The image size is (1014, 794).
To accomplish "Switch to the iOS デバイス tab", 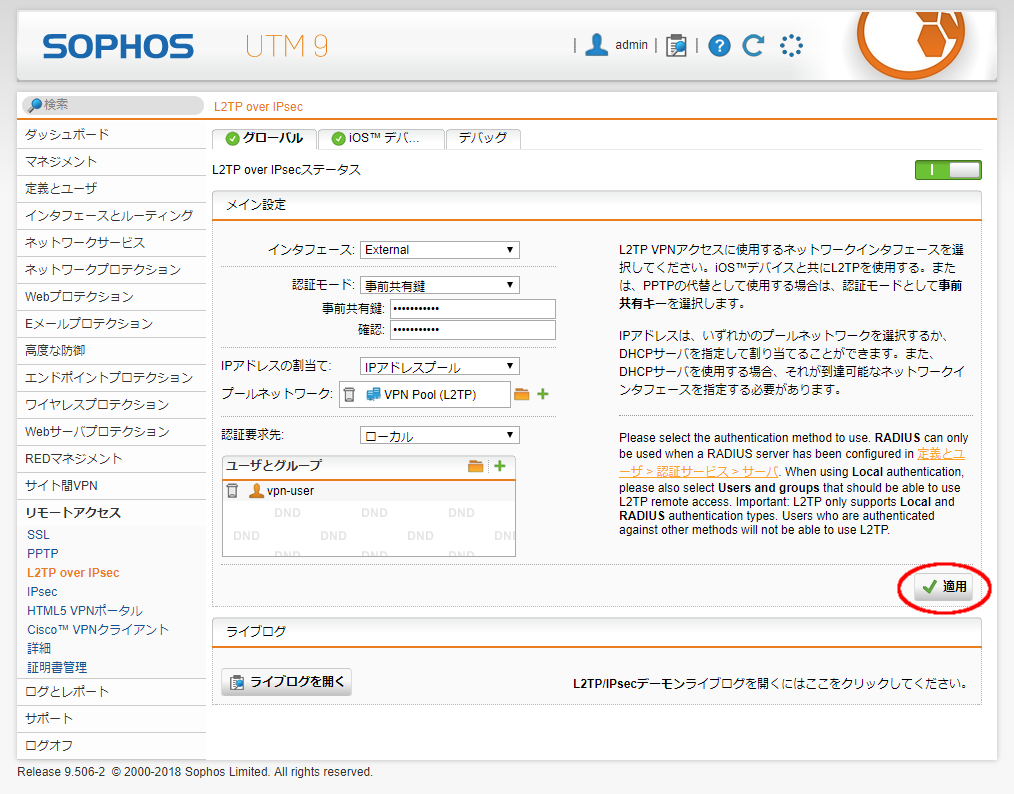I will point(381,138).
